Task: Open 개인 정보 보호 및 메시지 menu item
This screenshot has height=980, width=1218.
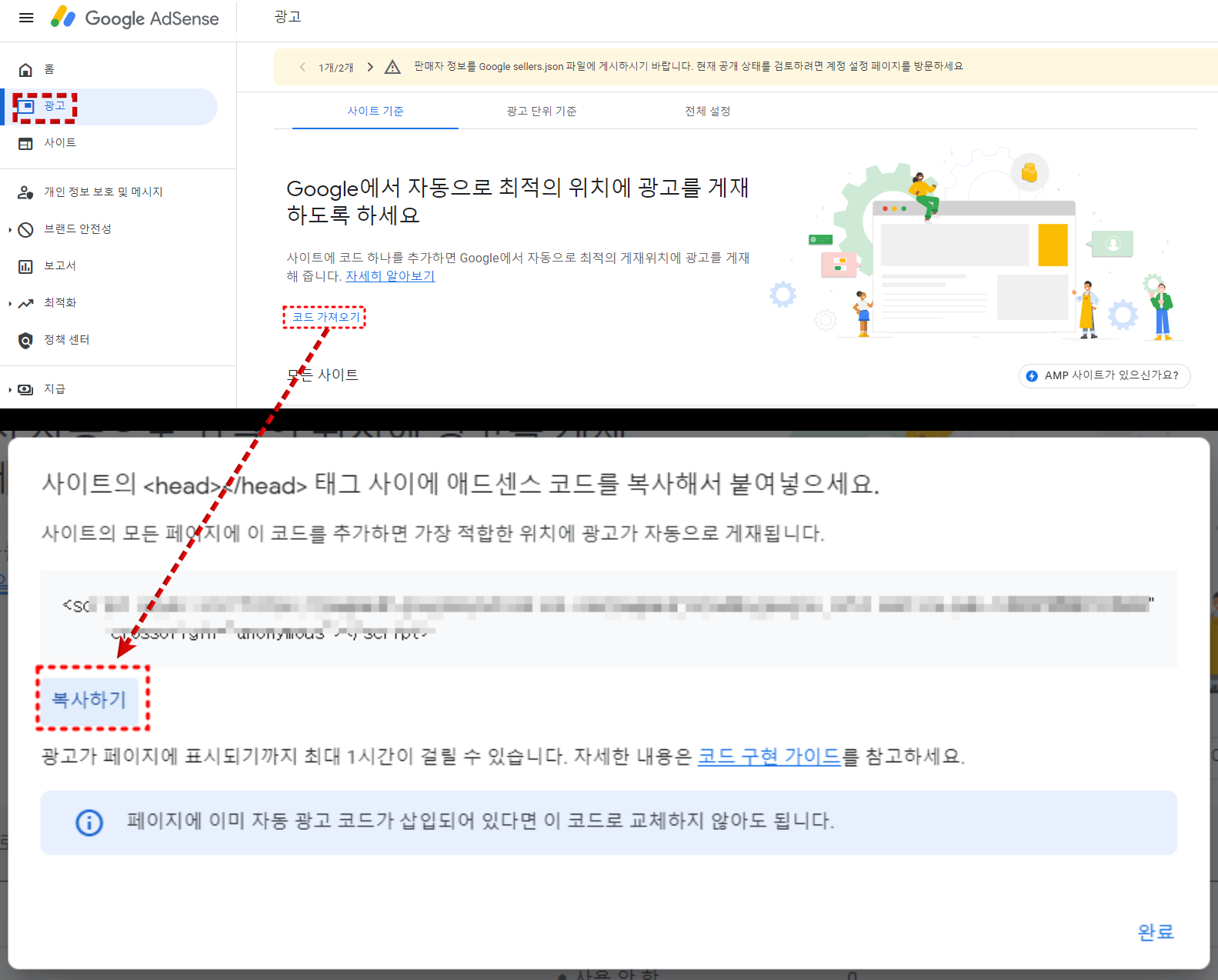Action: coord(103,192)
